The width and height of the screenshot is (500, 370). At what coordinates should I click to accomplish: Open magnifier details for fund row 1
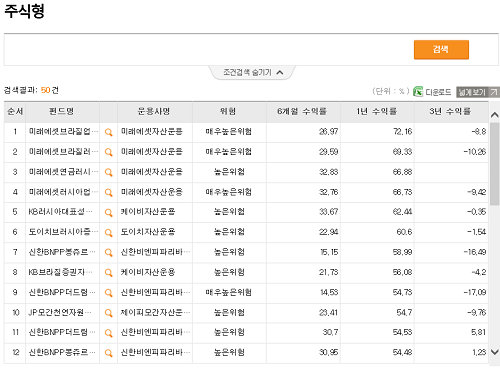pyautogui.click(x=108, y=132)
